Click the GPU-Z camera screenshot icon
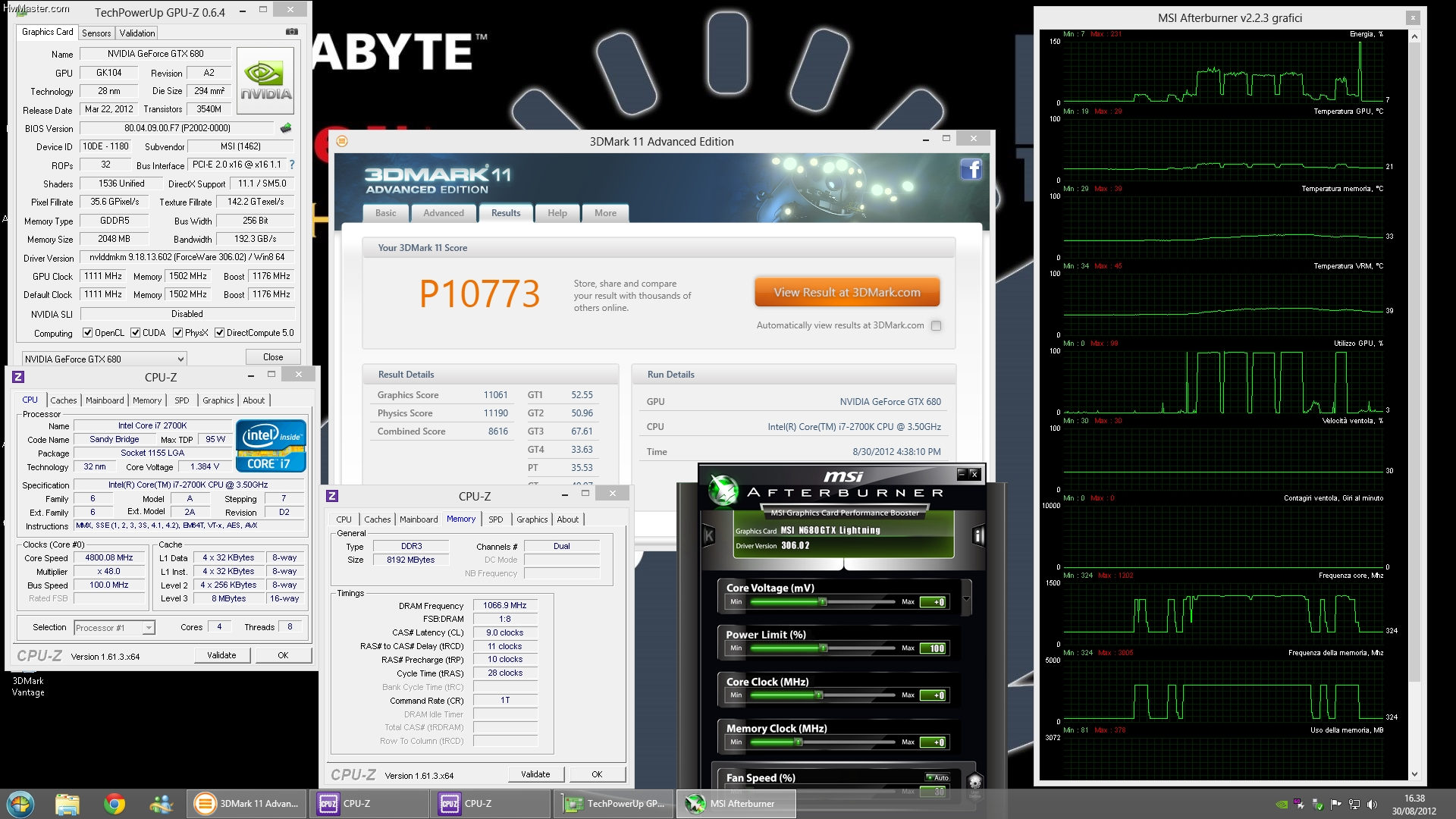 (291, 32)
